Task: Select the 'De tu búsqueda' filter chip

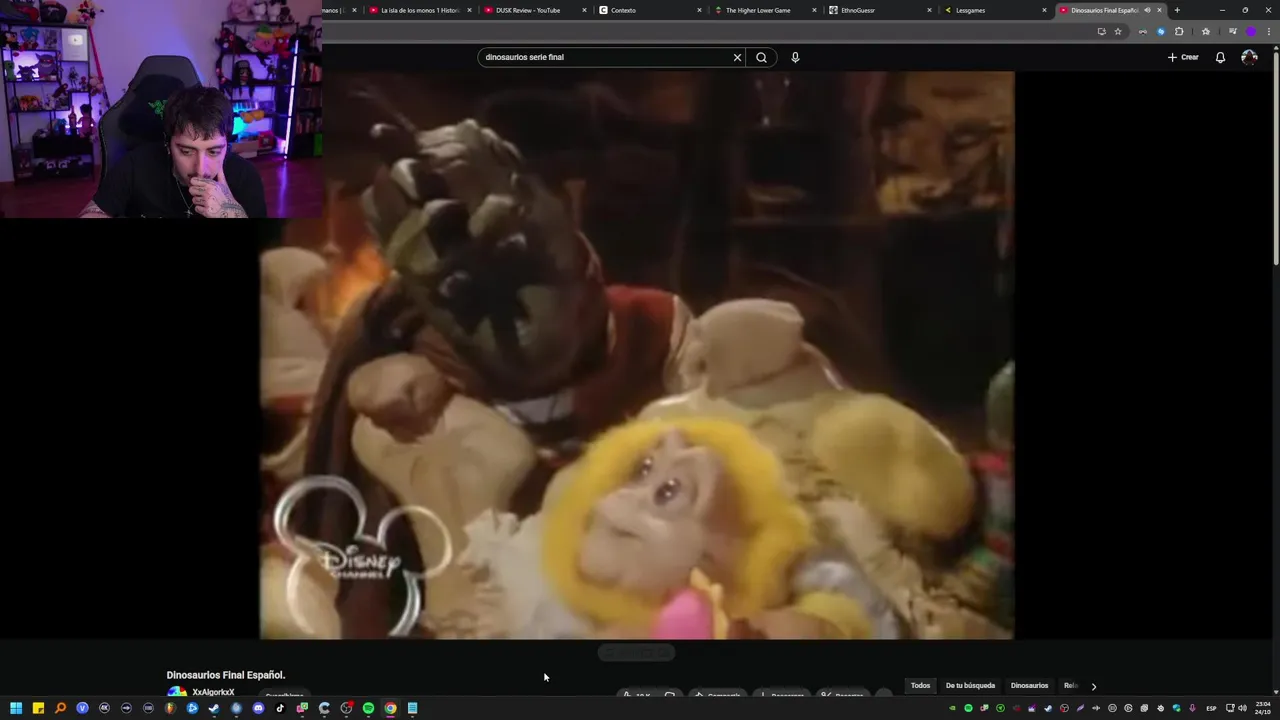Action: coord(970,685)
